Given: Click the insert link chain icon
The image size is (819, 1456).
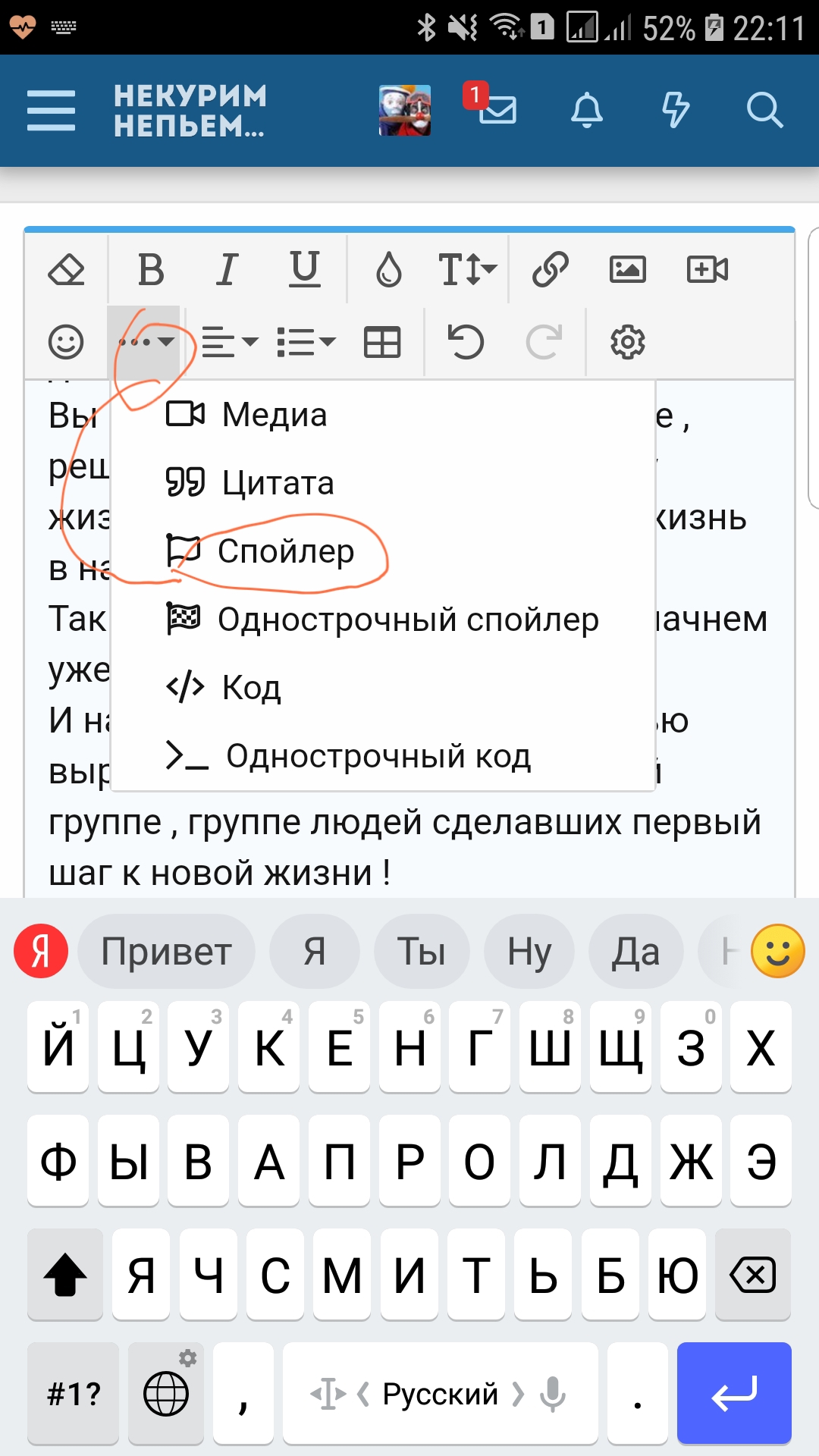Looking at the screenshot, I should tap(551, 269).
